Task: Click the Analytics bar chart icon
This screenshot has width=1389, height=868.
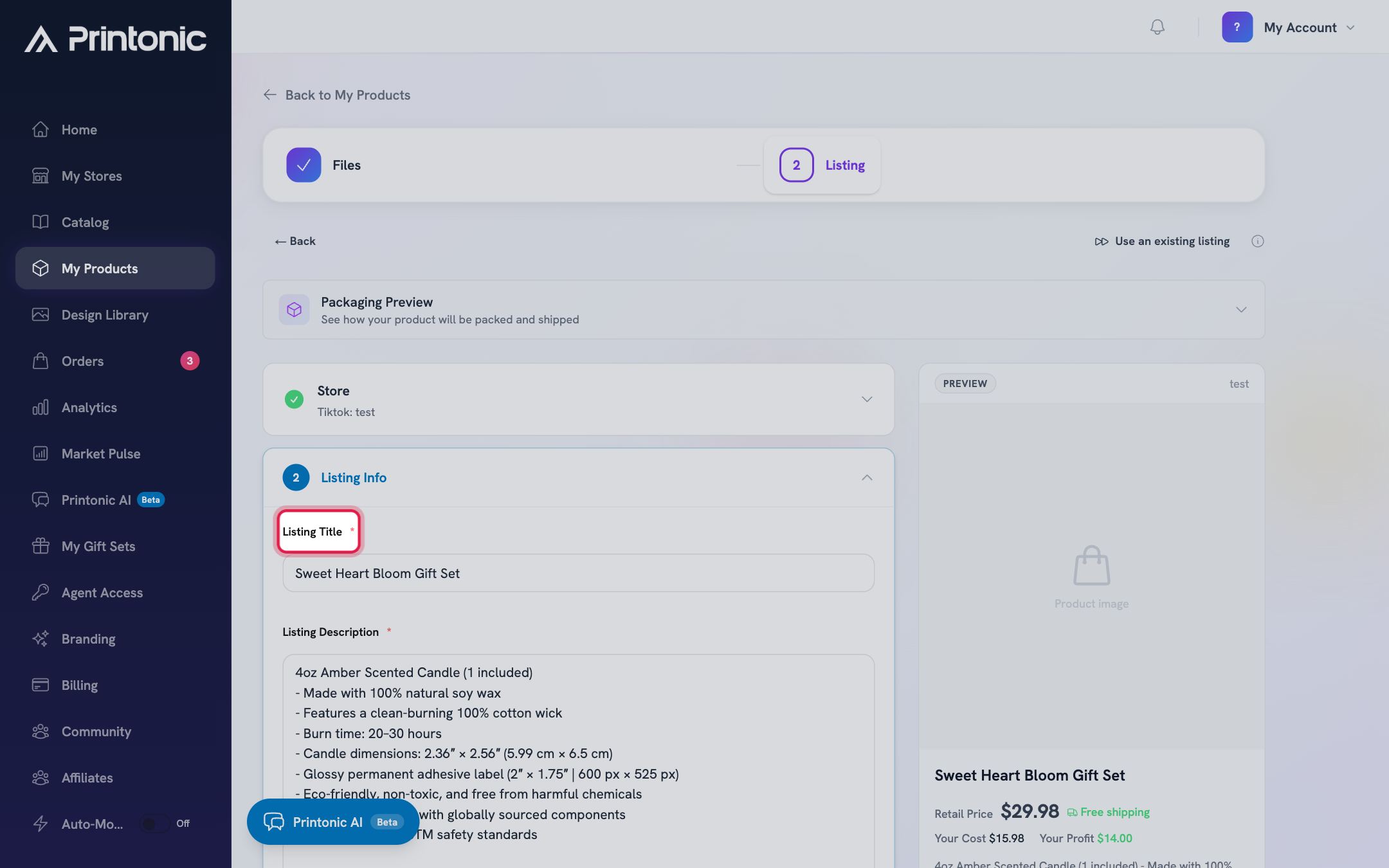Action: [41, 407]
